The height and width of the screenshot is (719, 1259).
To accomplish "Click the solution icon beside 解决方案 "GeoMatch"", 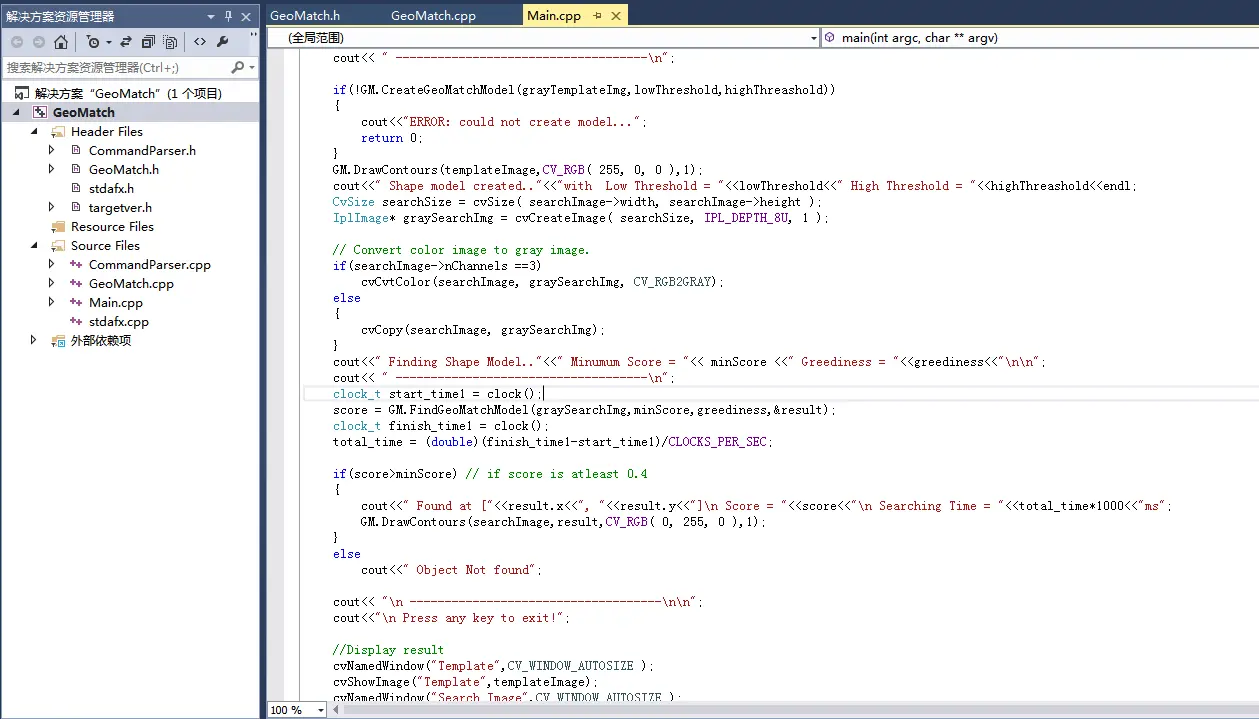I will [x=22, y=93].
